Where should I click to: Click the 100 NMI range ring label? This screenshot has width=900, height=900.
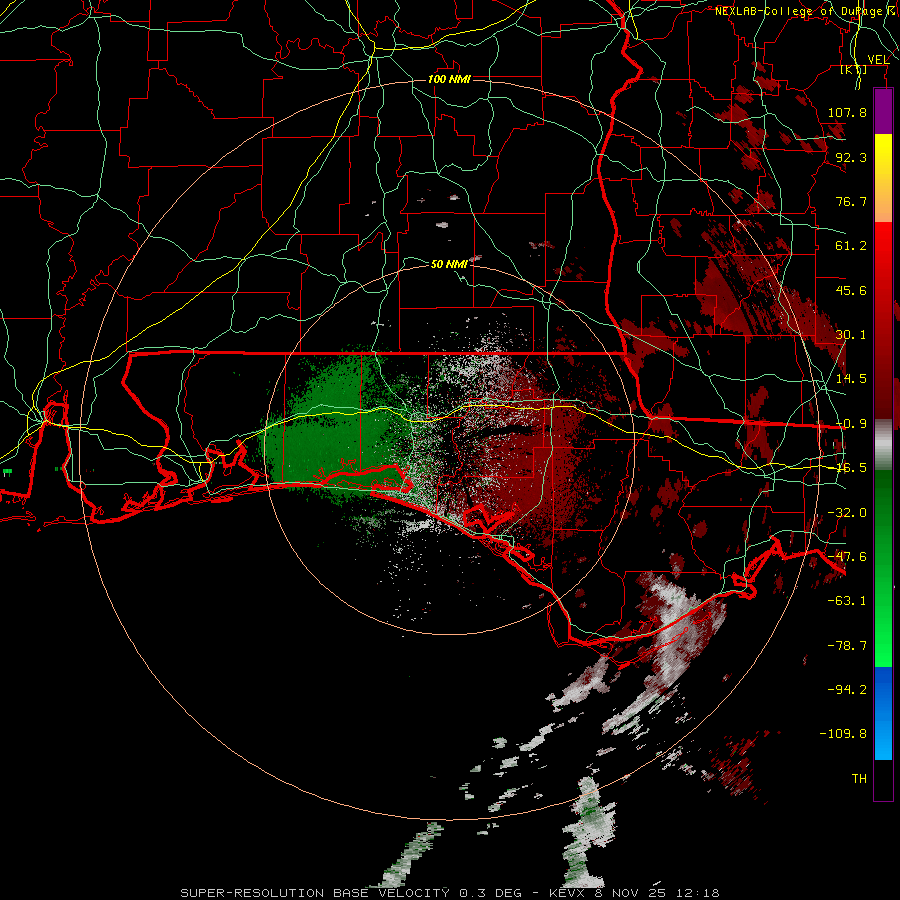[449, 79]
